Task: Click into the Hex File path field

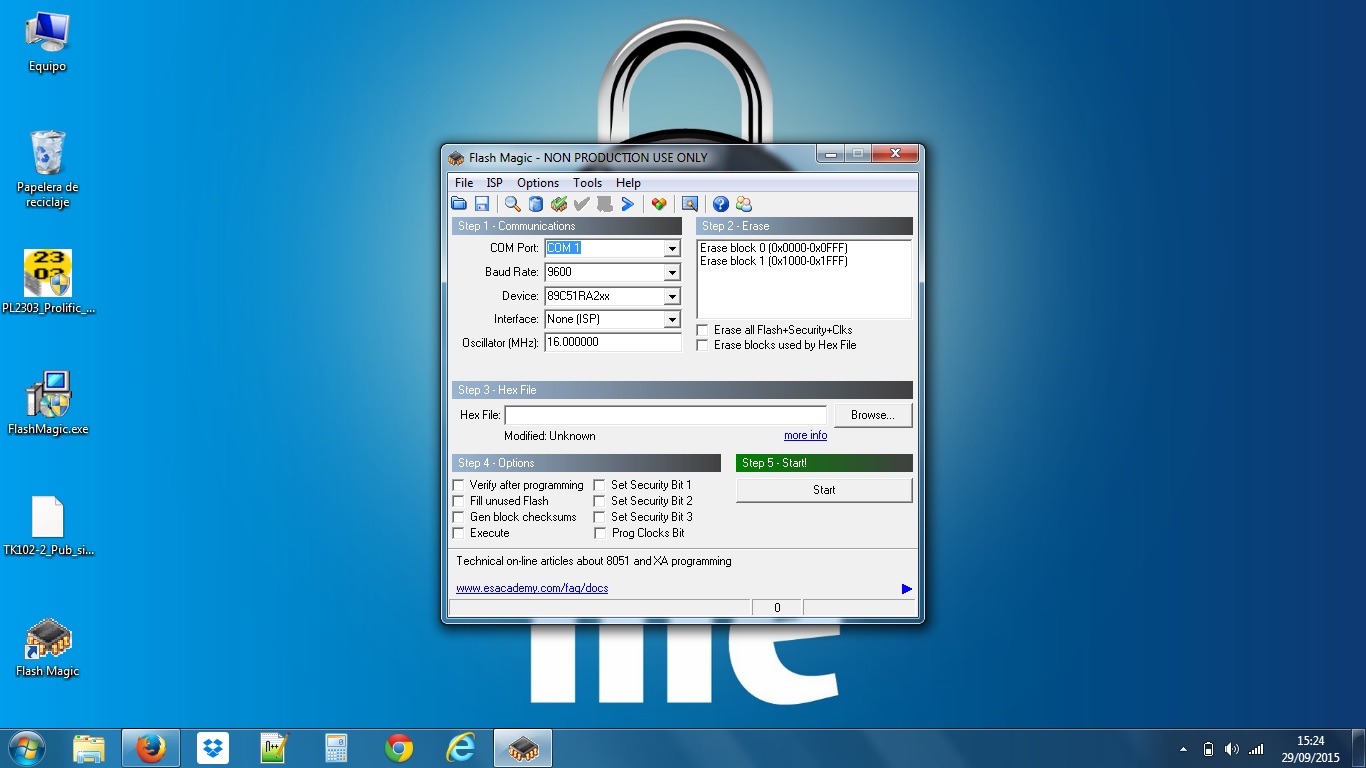Action: (x=666, y=415)
